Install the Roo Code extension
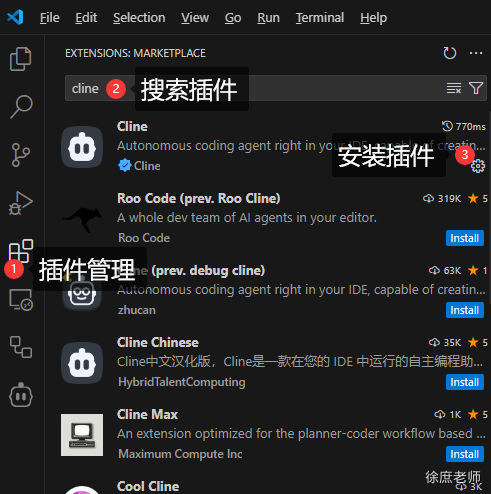 465,238
